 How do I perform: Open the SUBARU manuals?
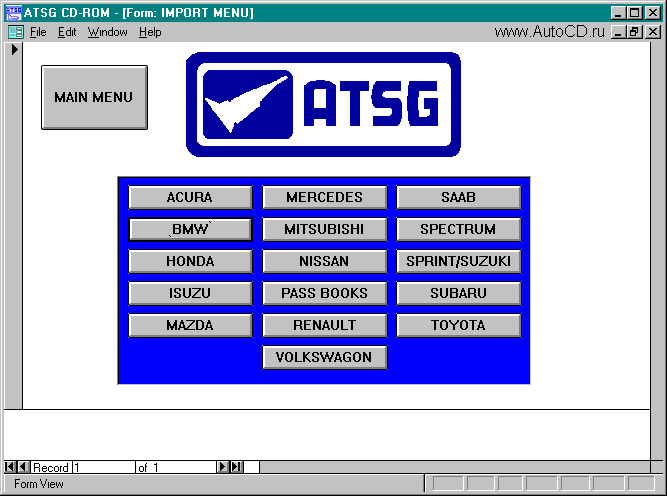click(x=459, y=293)
